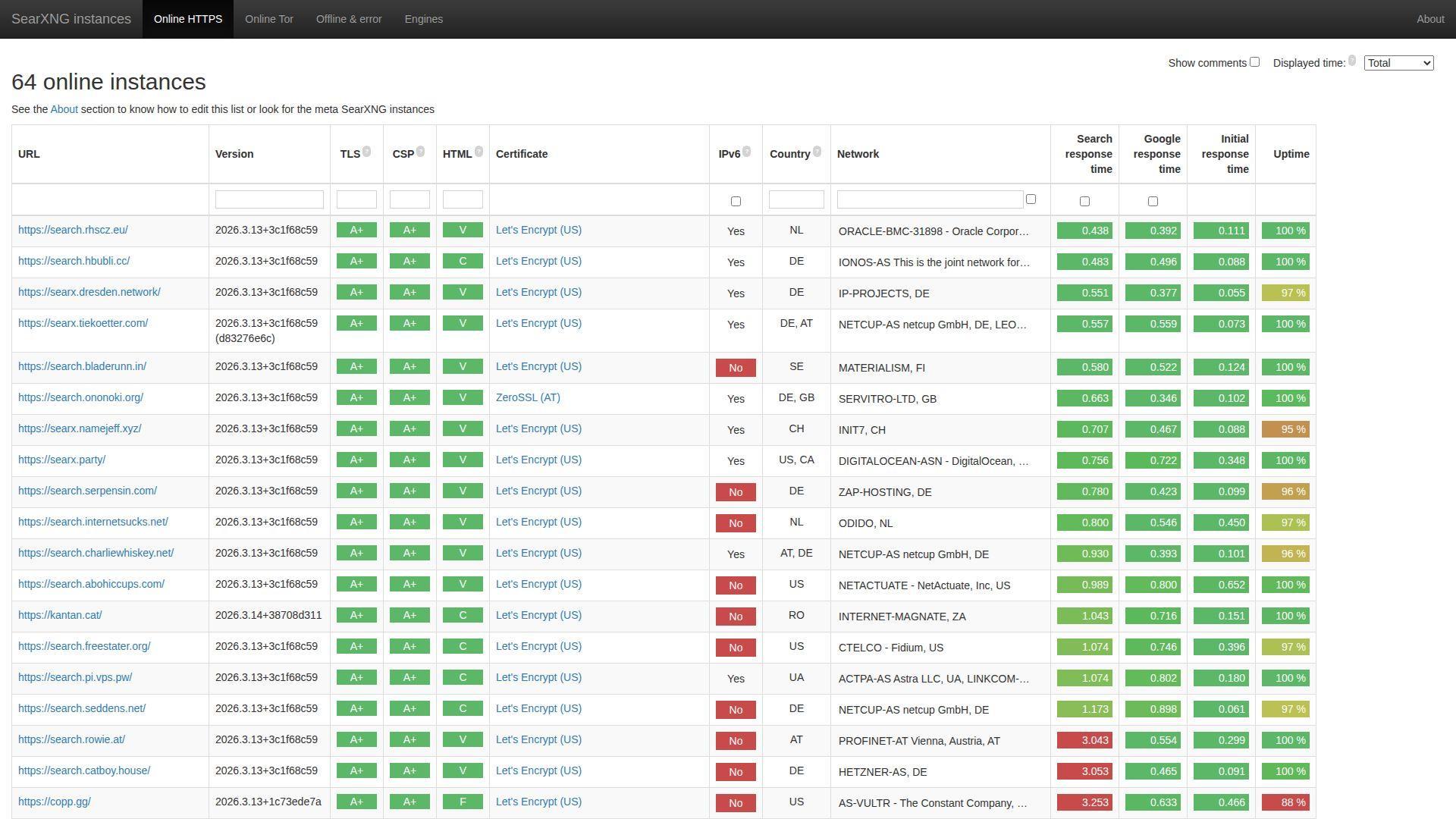
Task: Check the Search response time filter checkbox
Action: coord(1084,202)
